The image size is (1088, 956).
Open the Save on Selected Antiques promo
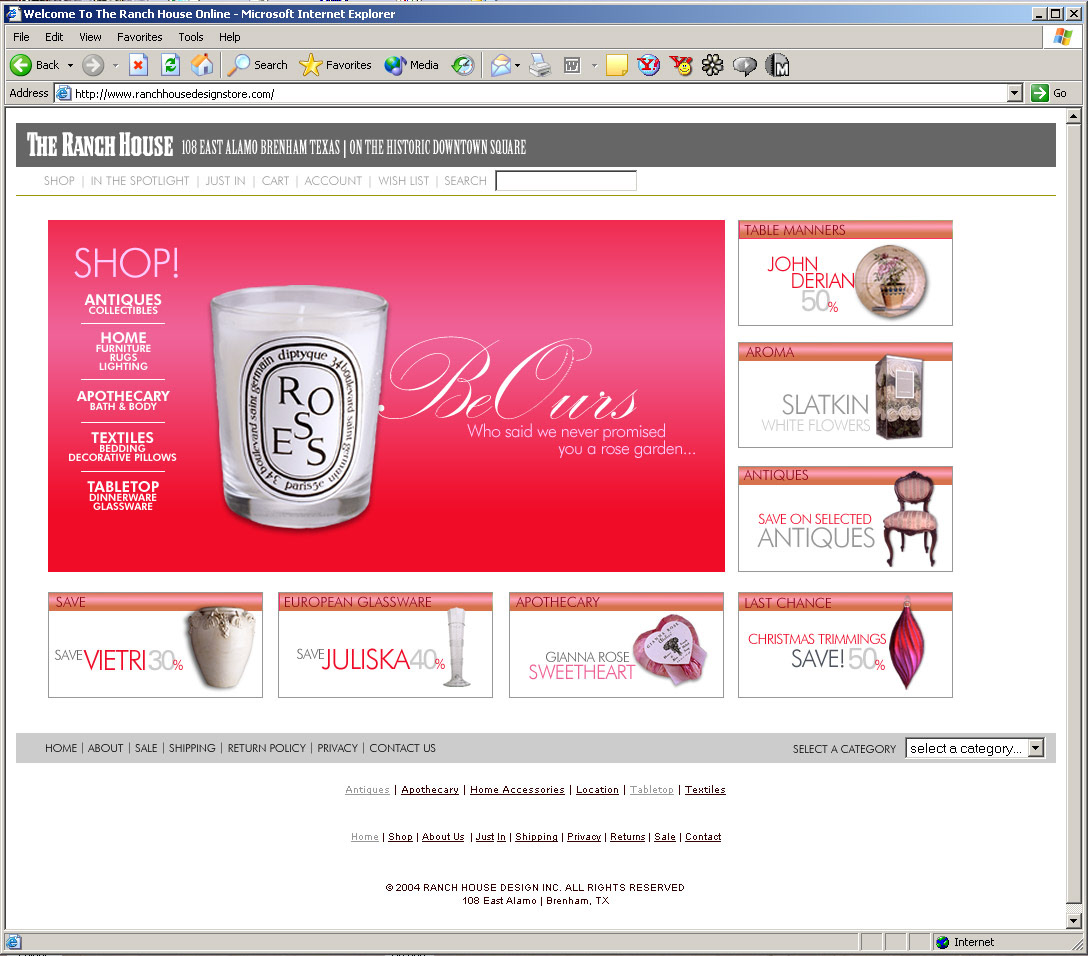[x=845, y=519]
